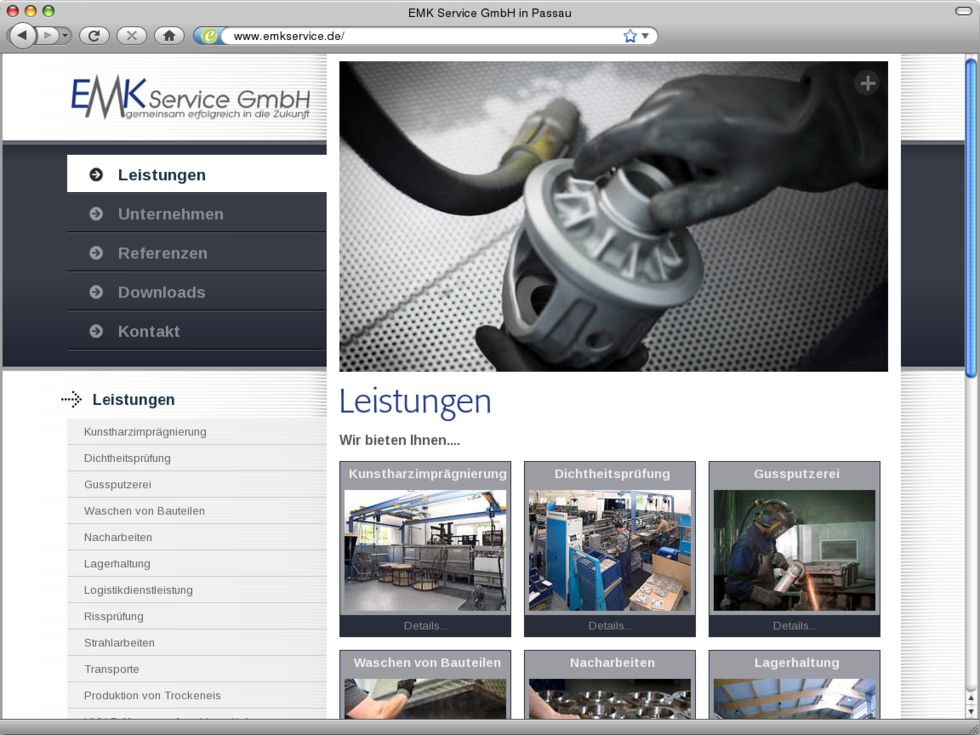The width and height of the screenshot is (980, 735).
Task: Click the arrow icon beside Unternehmen
Action: (x=96, y=214)
